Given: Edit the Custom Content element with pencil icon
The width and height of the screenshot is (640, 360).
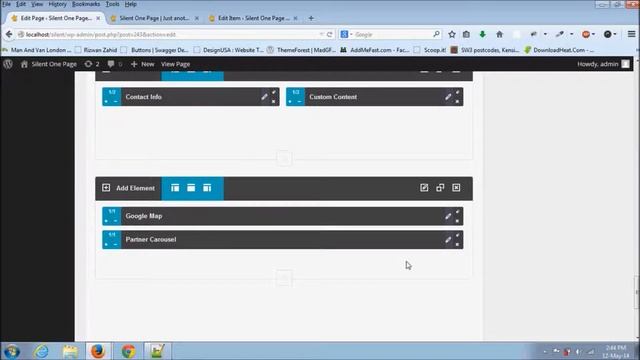Looking at the screenshot, I should [448, 97].
